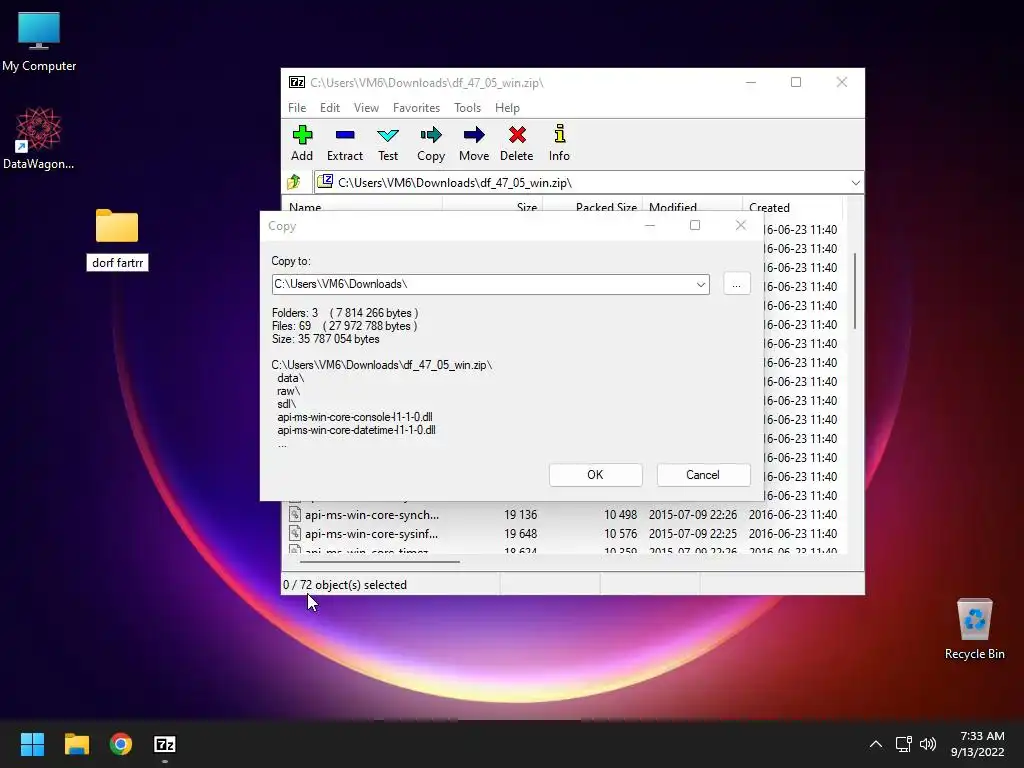Click the 7-Zip title bar app icon
1024x768 pixels.
(296, 82)
